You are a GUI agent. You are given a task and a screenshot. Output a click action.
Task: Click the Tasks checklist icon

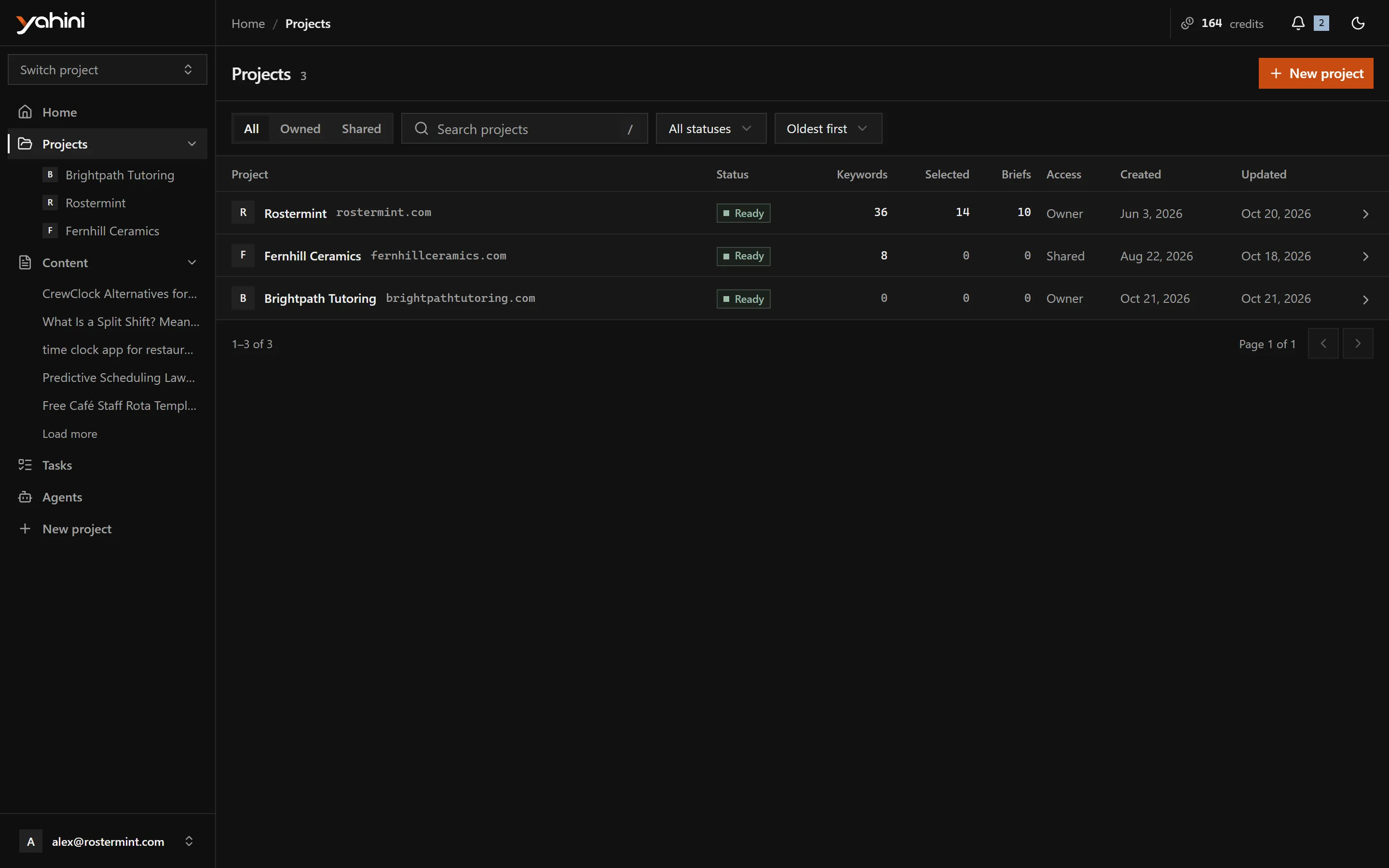click(25, 465)
